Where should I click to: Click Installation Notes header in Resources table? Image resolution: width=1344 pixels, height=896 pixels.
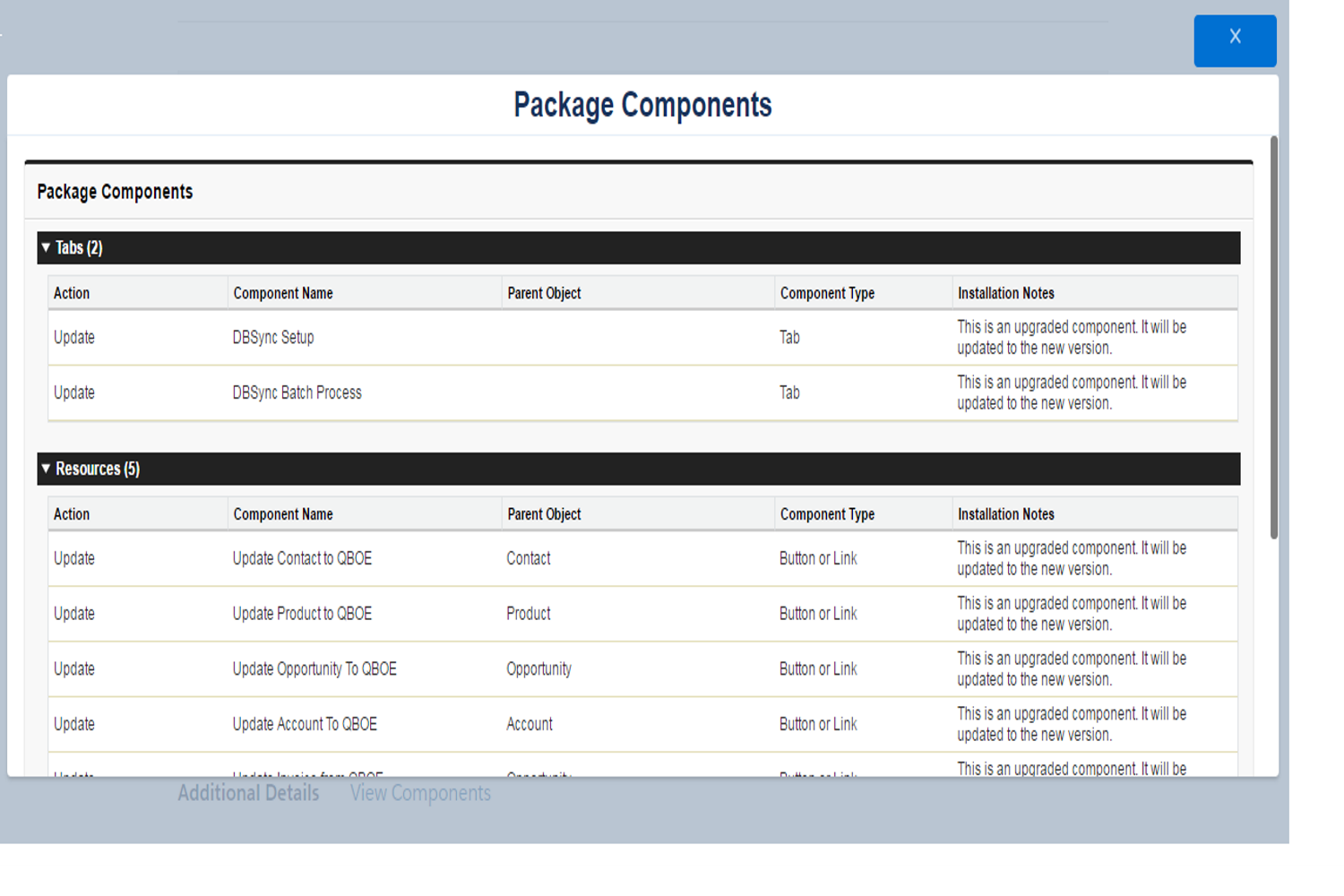pos(1005,514)
